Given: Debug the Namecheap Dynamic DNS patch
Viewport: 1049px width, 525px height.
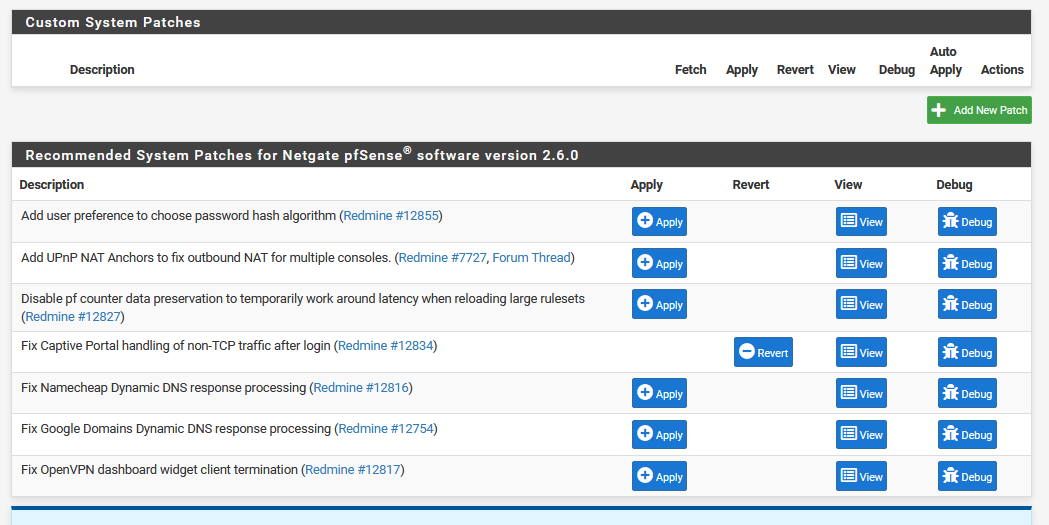Looking at the screenshot, I should tap(967, 393).
